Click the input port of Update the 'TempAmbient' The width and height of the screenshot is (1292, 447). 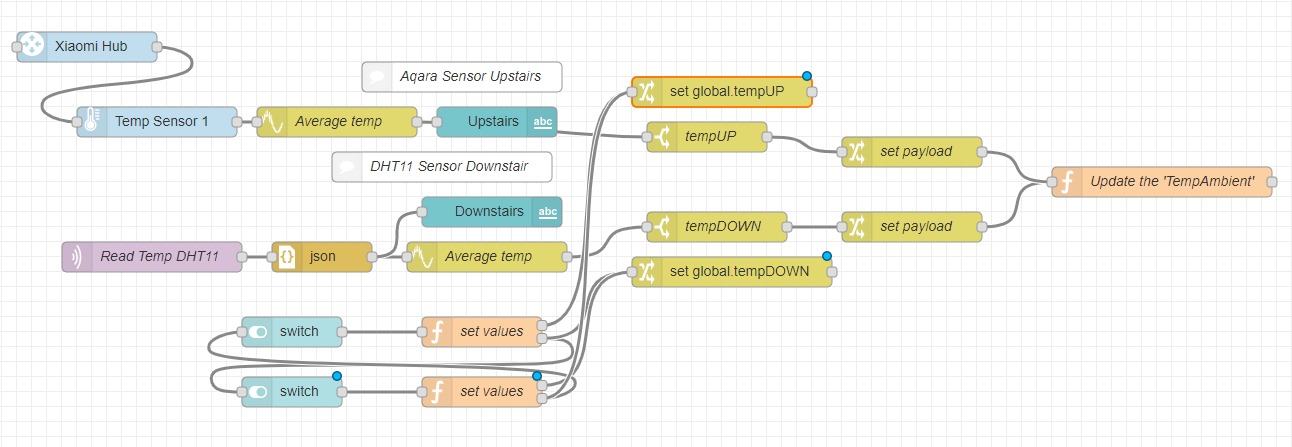(x=1052, y=182)
